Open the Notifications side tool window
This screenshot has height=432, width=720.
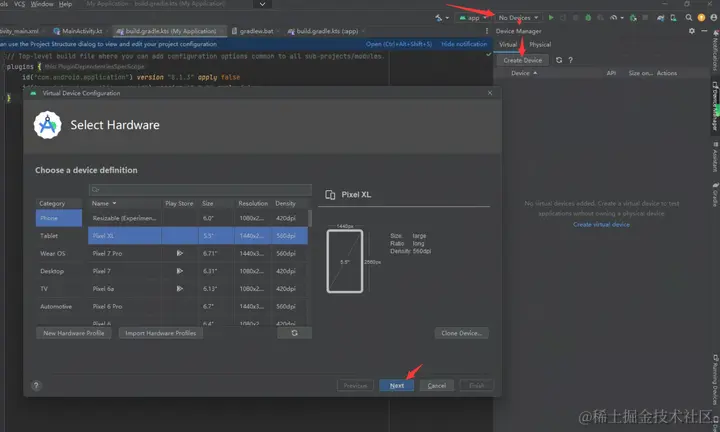click(715, 51)
